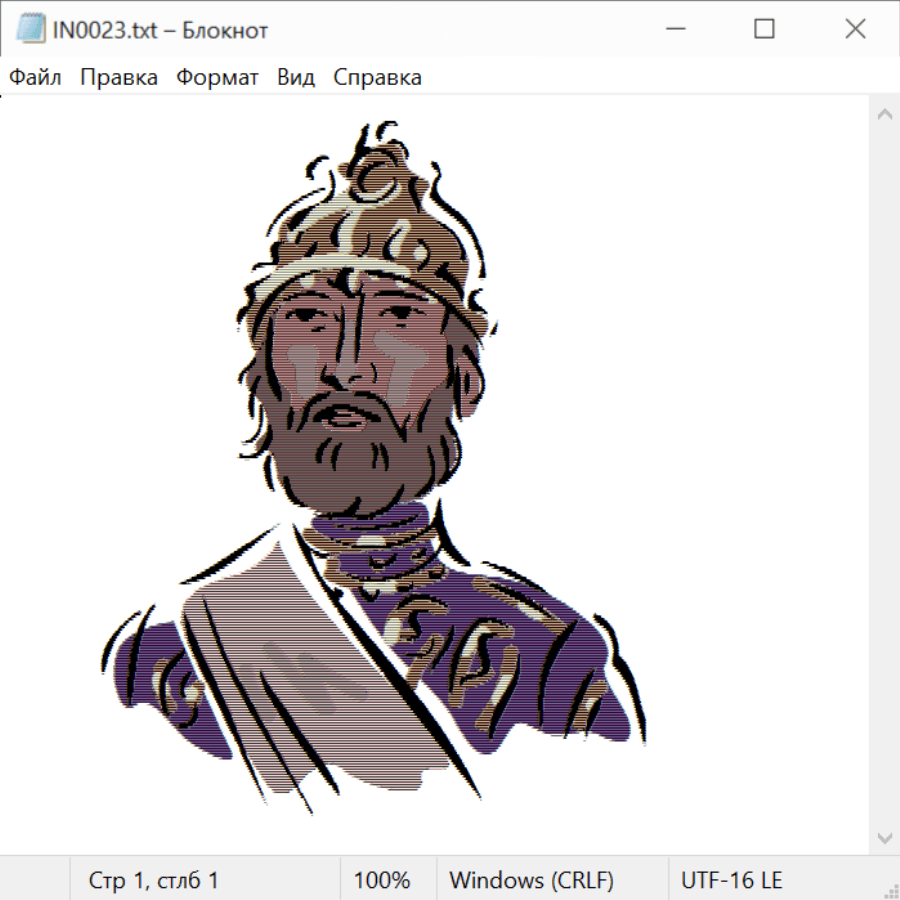Open the Файл menu
The height and width of the screenshot is (900, 900).
click(35, 77)
